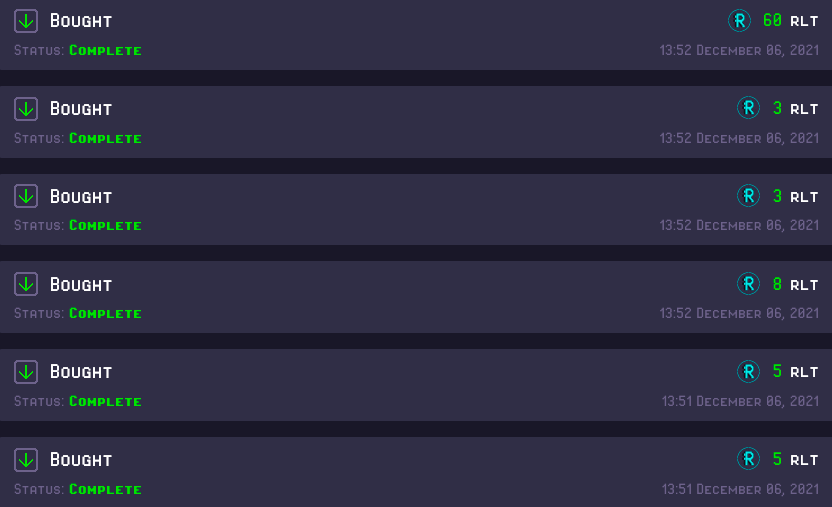
Task: Click the coin icon on first 13:51 transaction
Action: point(748,371)
